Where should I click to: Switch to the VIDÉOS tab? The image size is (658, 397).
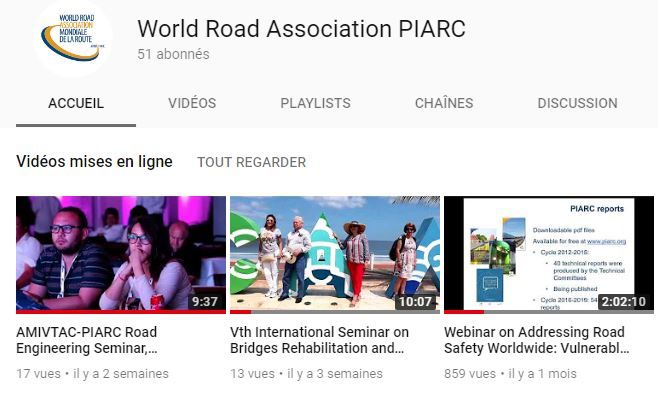[x=192, y=103]
